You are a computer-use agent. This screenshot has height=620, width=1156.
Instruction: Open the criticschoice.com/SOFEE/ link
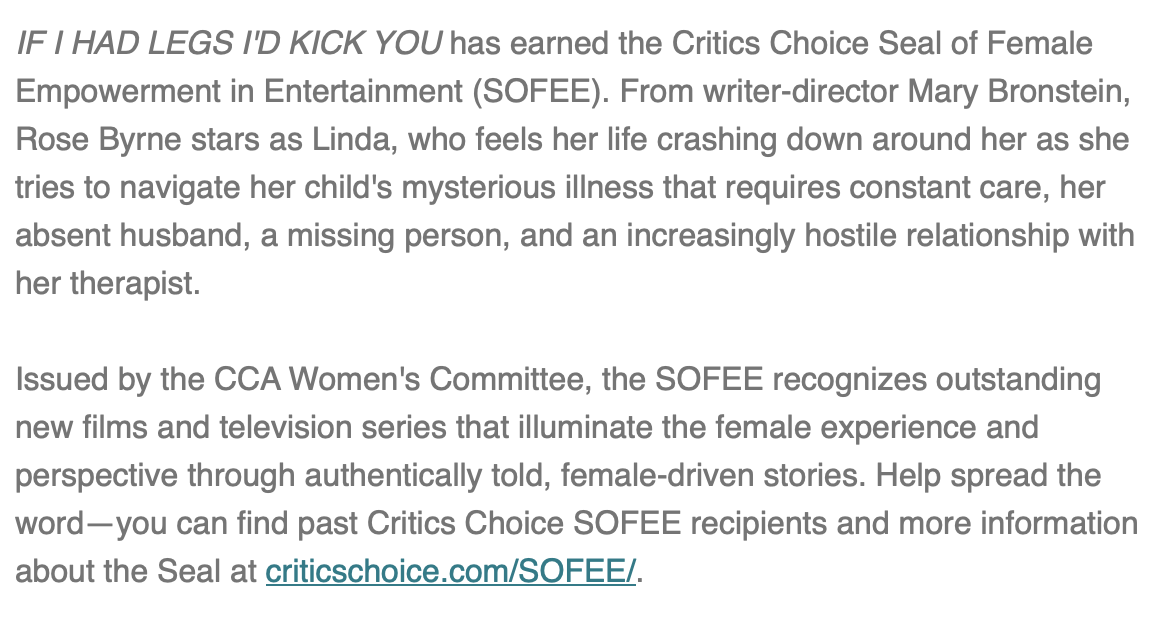point(450,572)
